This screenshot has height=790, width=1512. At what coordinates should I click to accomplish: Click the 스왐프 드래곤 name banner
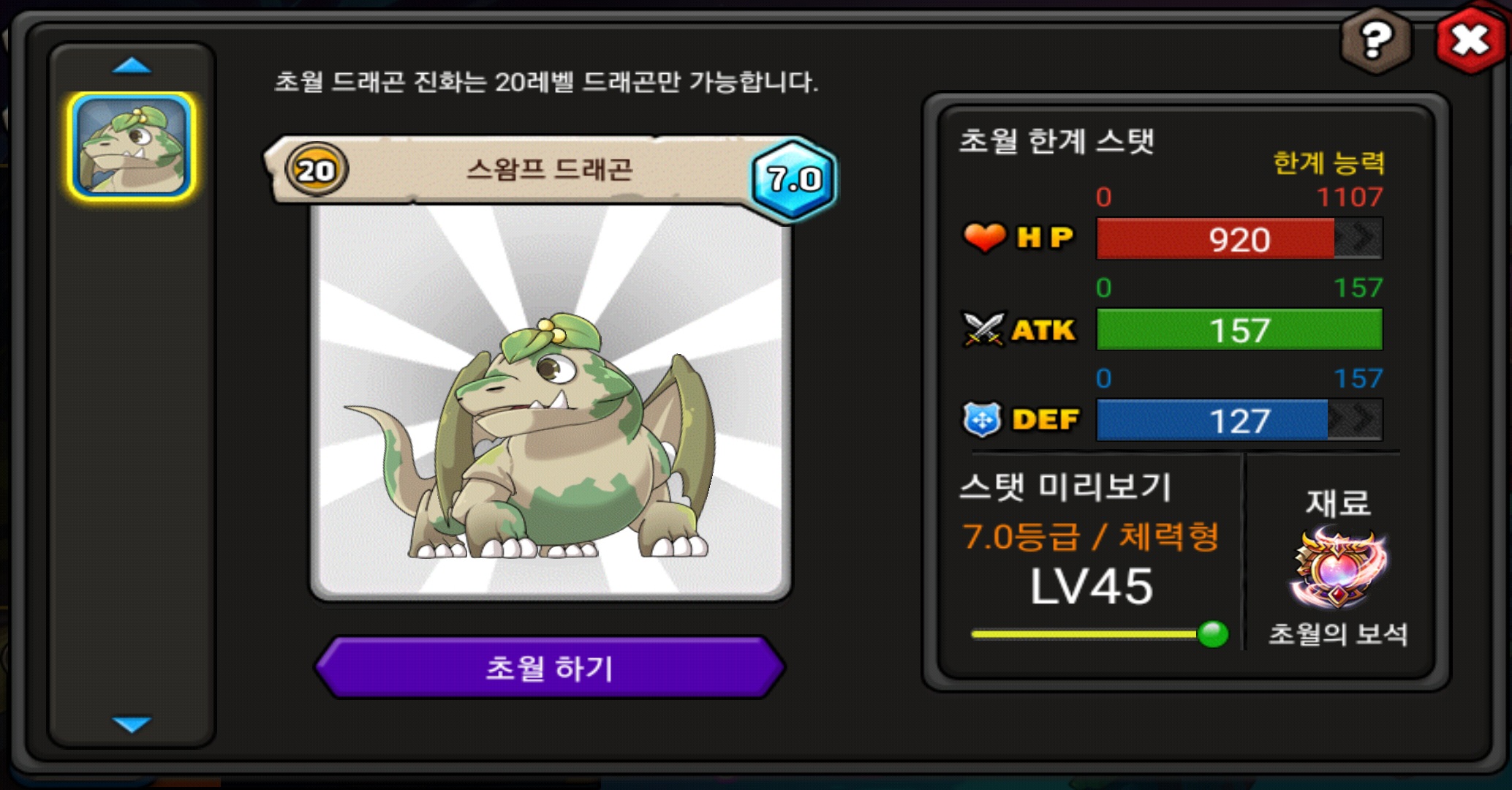550,170
